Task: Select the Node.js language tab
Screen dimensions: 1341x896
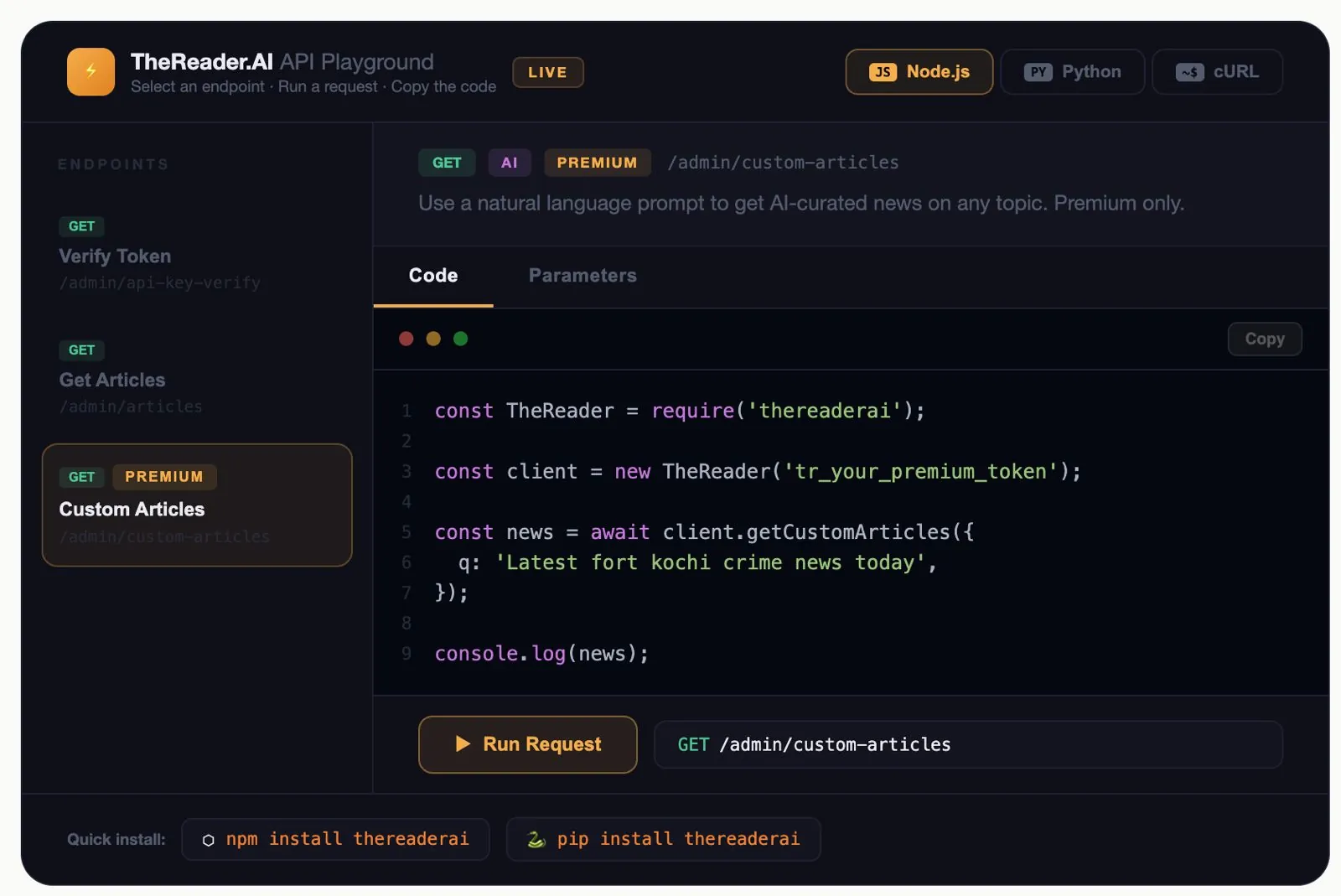Action: pos(919,72)
